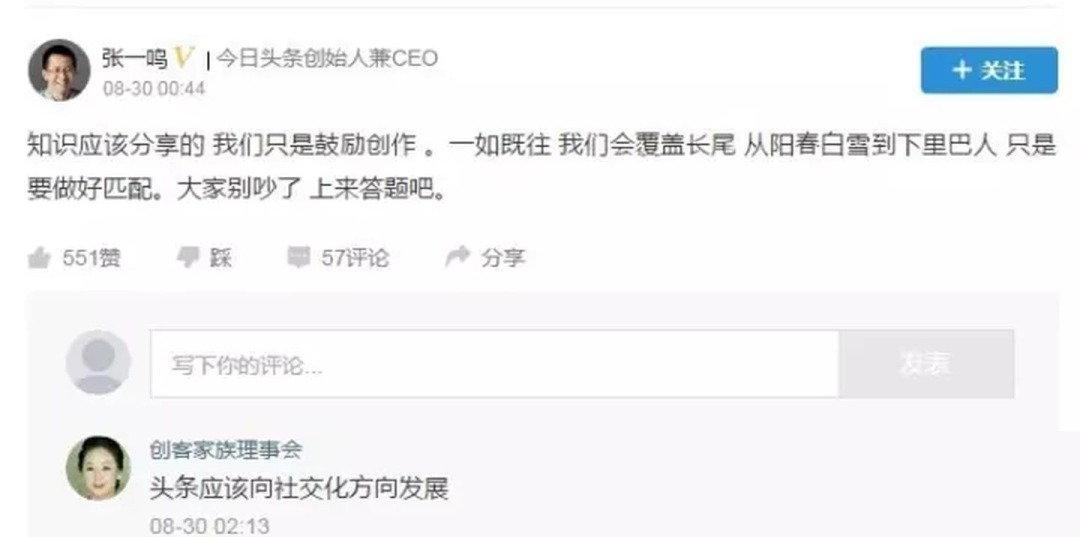Viewport: 1080px width, 537px height.
Task: Click the gray default user avatar
Action: [98, 362]
